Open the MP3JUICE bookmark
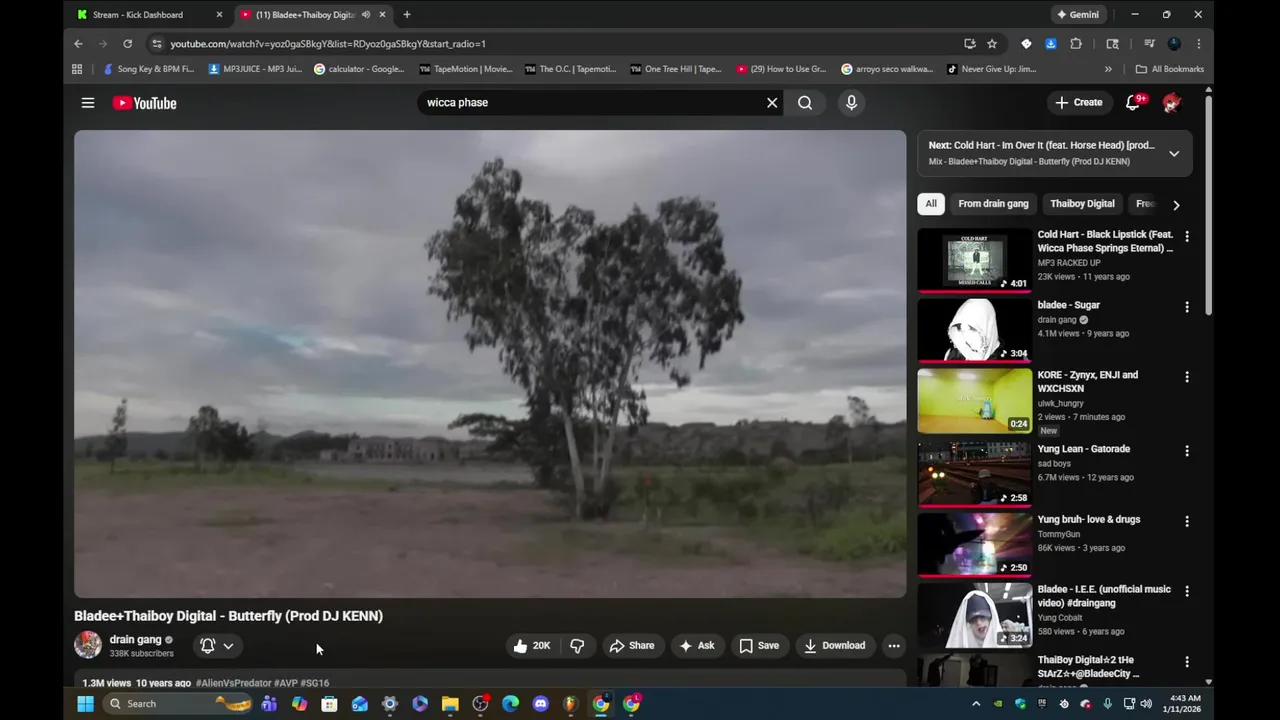 tap(255, 69)
